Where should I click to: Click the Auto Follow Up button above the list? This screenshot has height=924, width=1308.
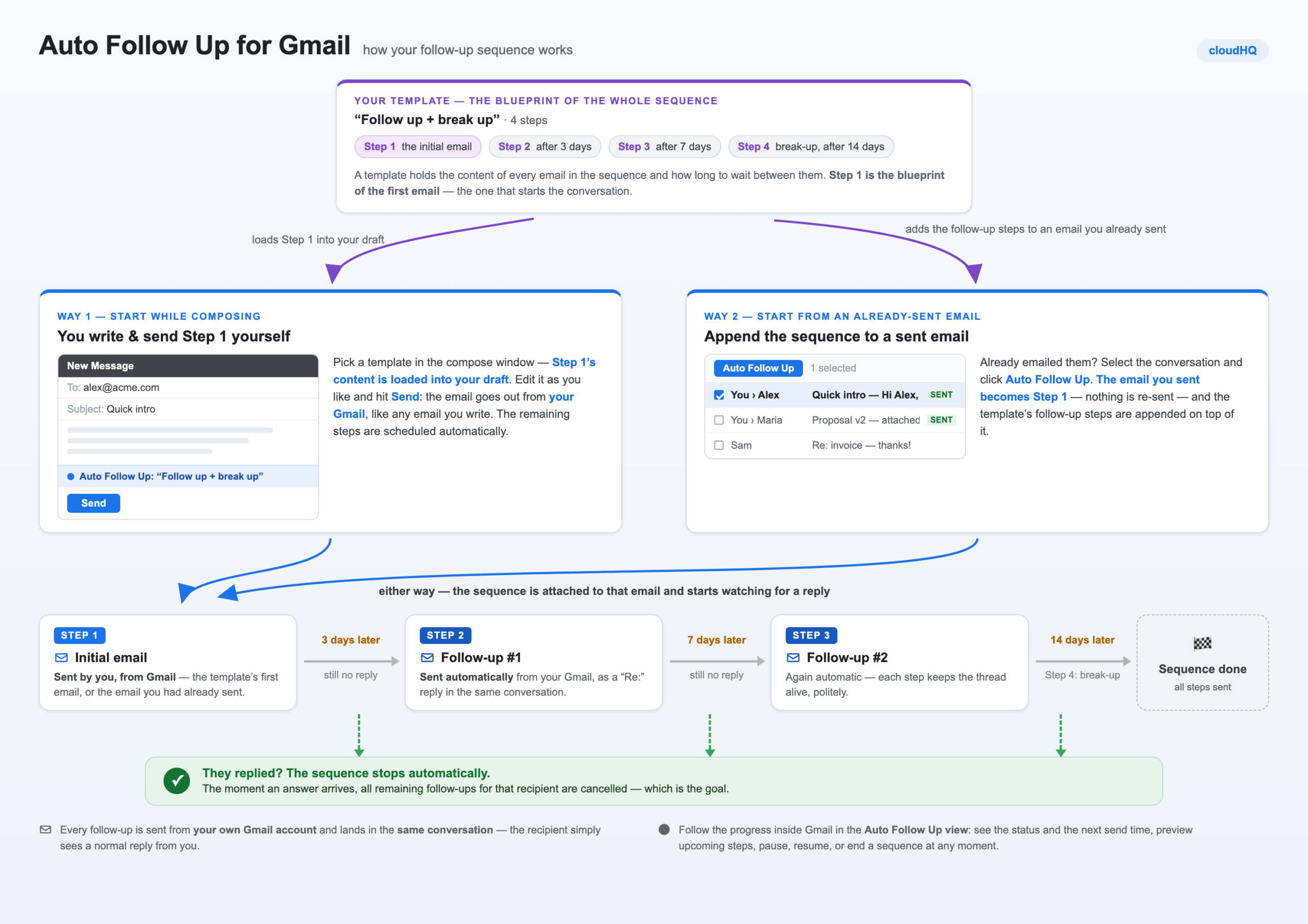758,368
